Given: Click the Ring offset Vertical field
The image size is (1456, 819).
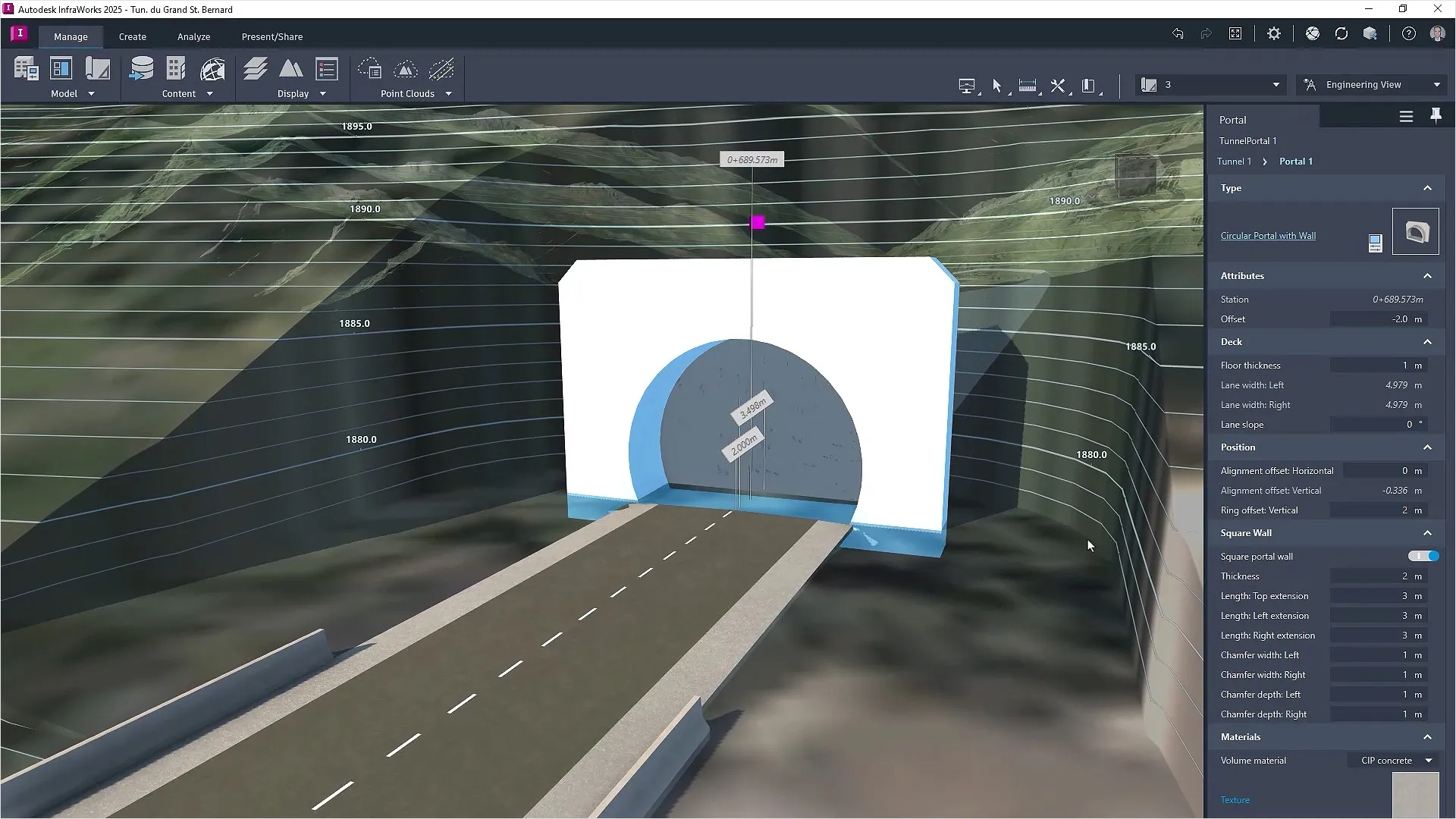Looking at the screenshot, I should point(1379,510).
